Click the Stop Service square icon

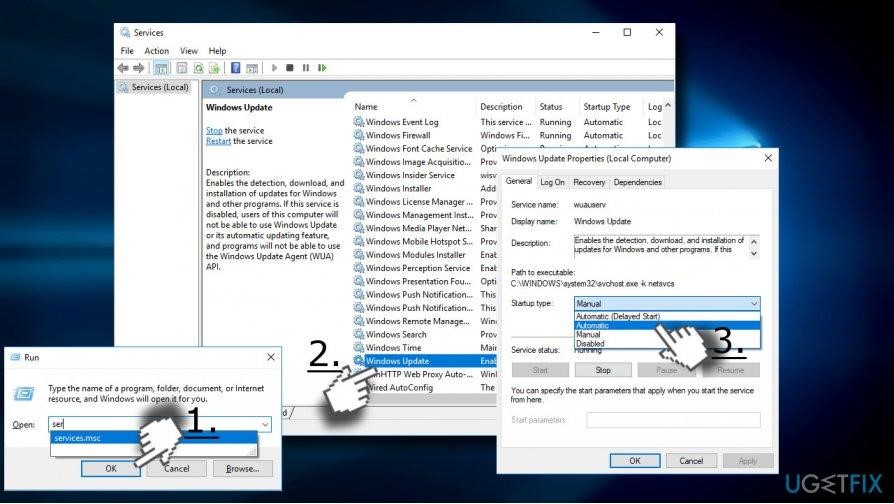click(290, 68)
